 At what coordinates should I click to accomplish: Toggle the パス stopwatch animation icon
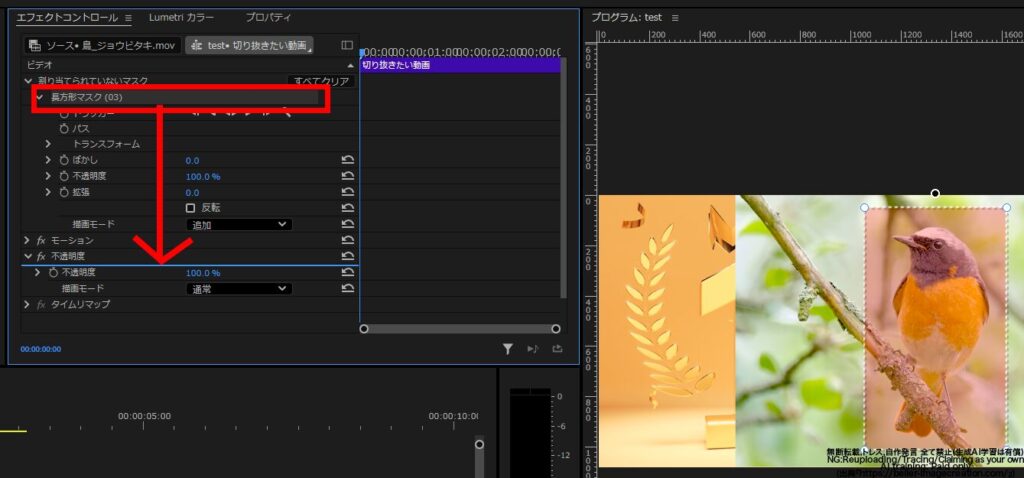(x=64, y=129)
